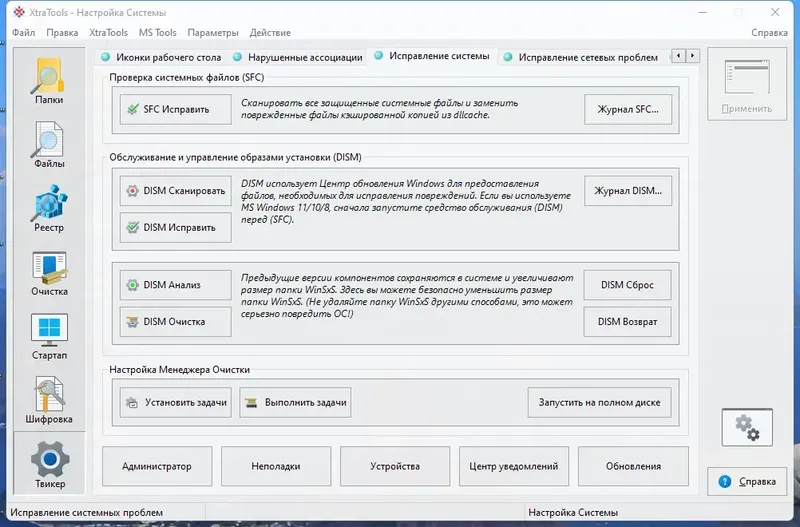Click Запустить на полном диске button
The image size is (800, 527).
click(x=599, y=403)
